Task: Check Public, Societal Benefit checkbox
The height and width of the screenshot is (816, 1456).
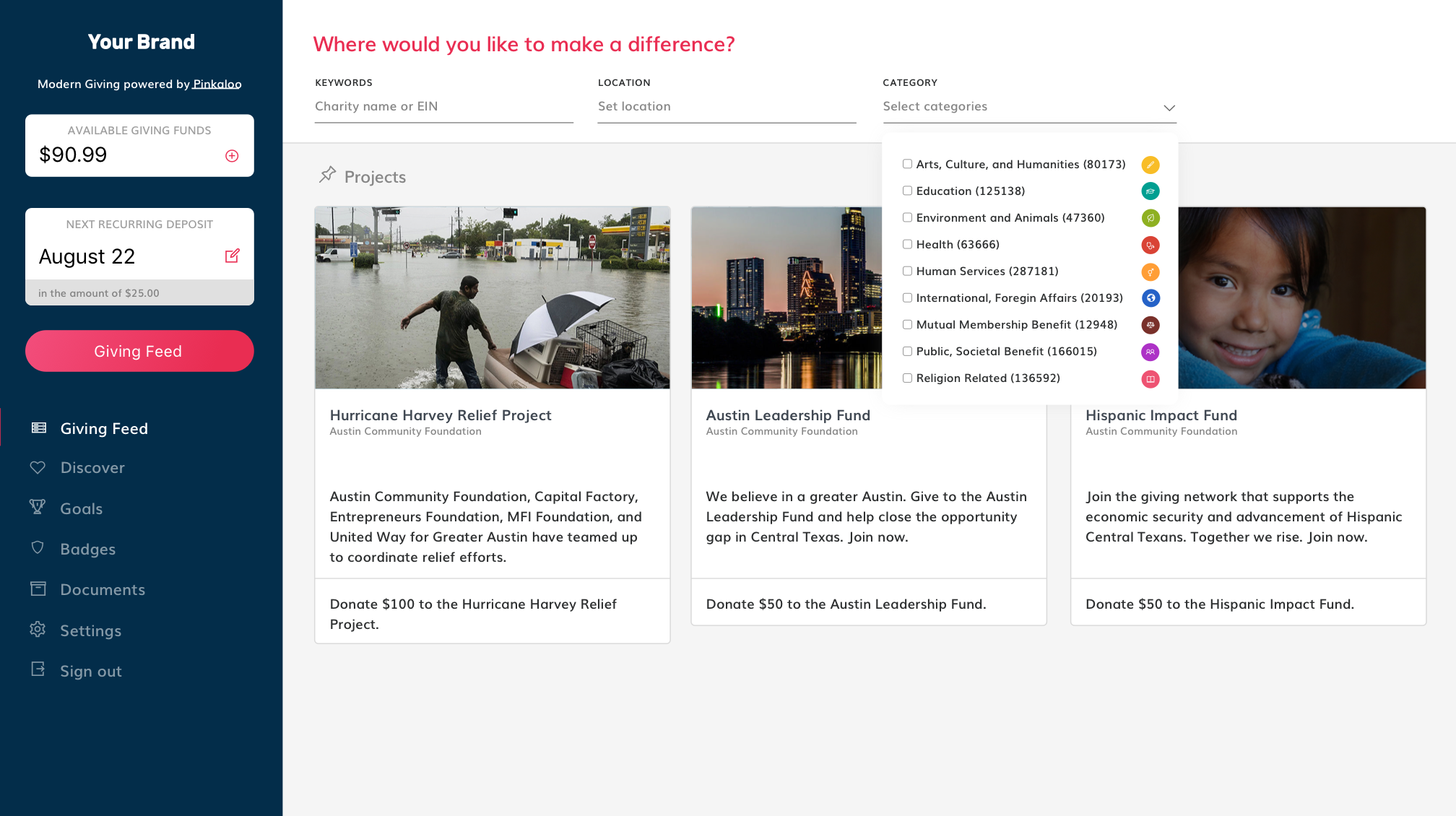Action: (907, 351)
